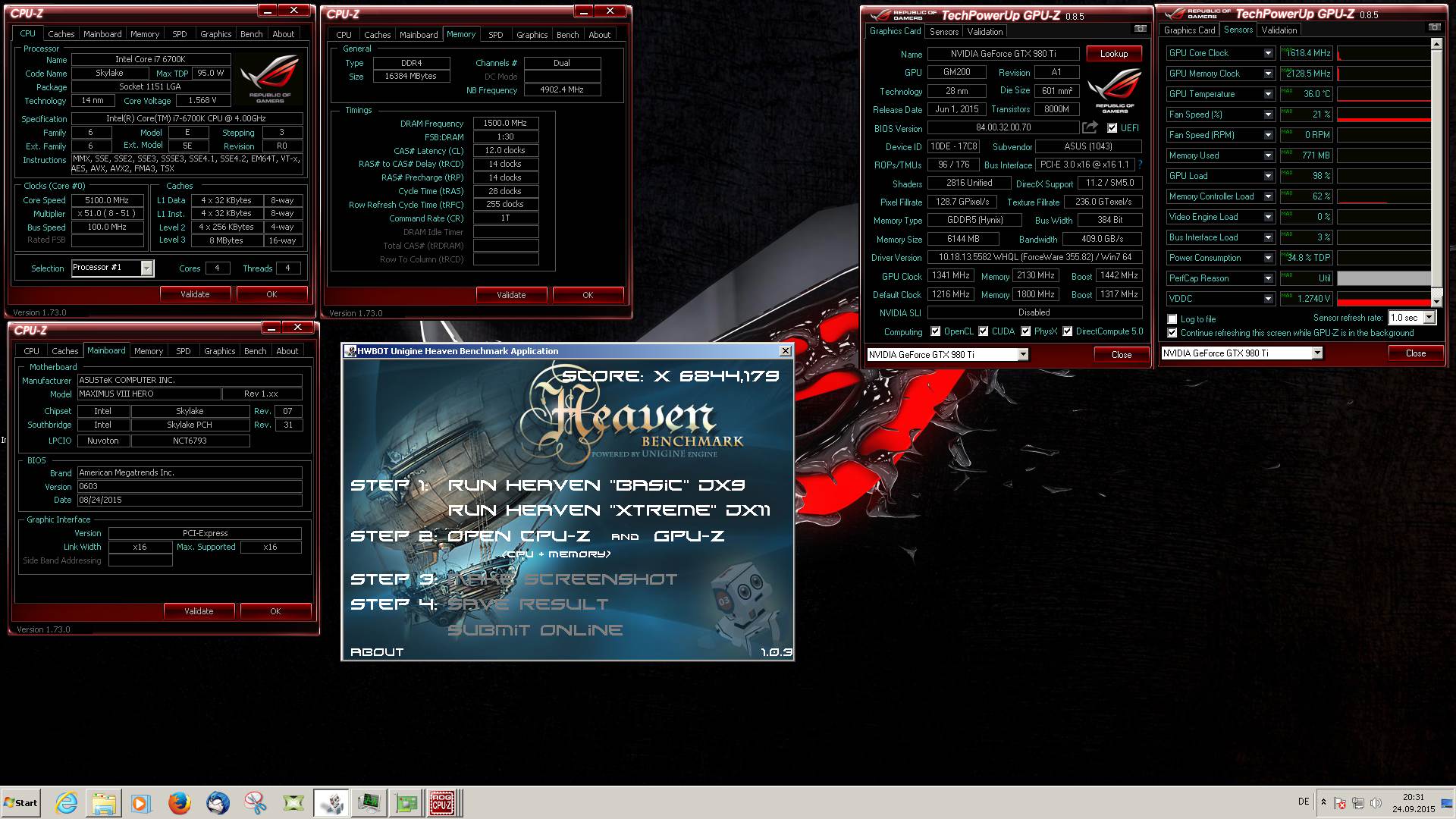
Task: Open the Sensor refresh rate dropdown
Action: pos(1429,318)
